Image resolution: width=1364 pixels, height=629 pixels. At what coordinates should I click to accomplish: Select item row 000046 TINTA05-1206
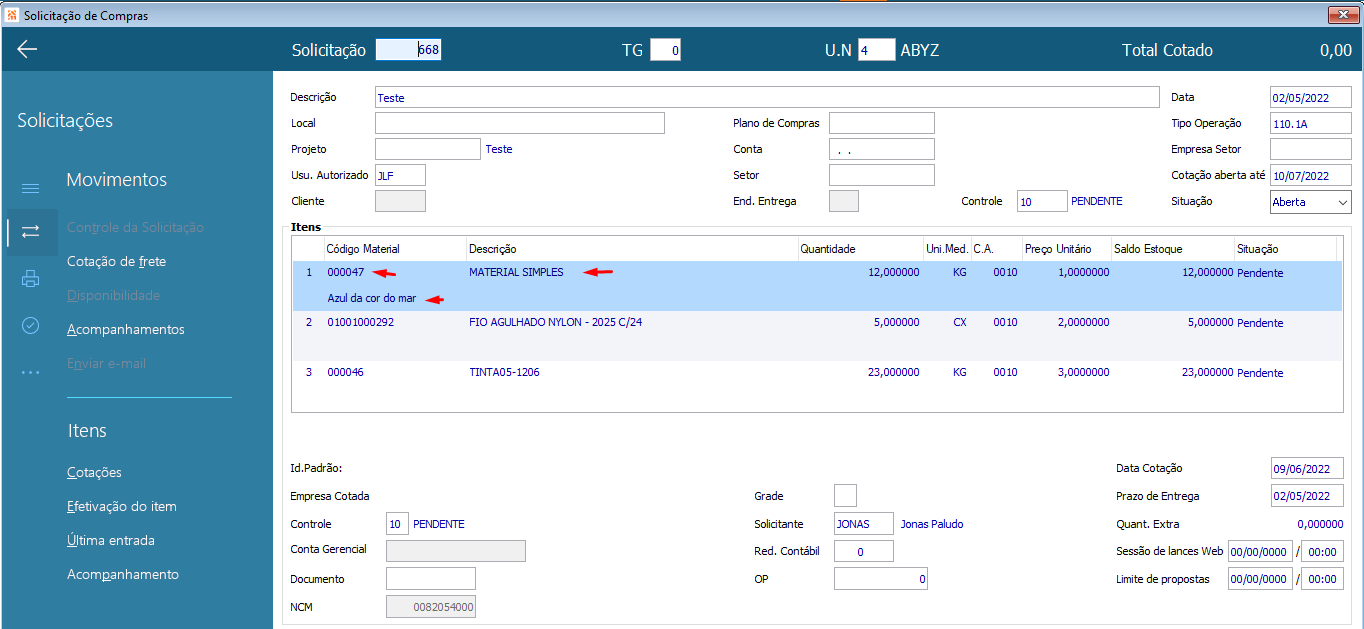[x=817, y=373]
